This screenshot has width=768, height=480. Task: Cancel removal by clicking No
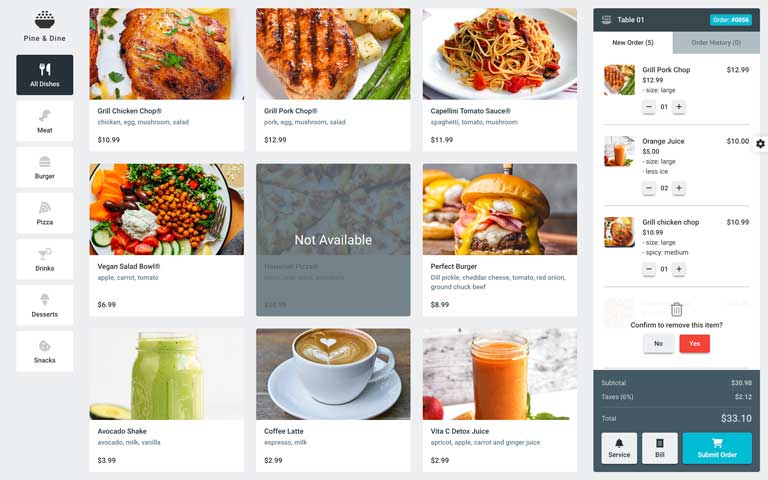658,343
